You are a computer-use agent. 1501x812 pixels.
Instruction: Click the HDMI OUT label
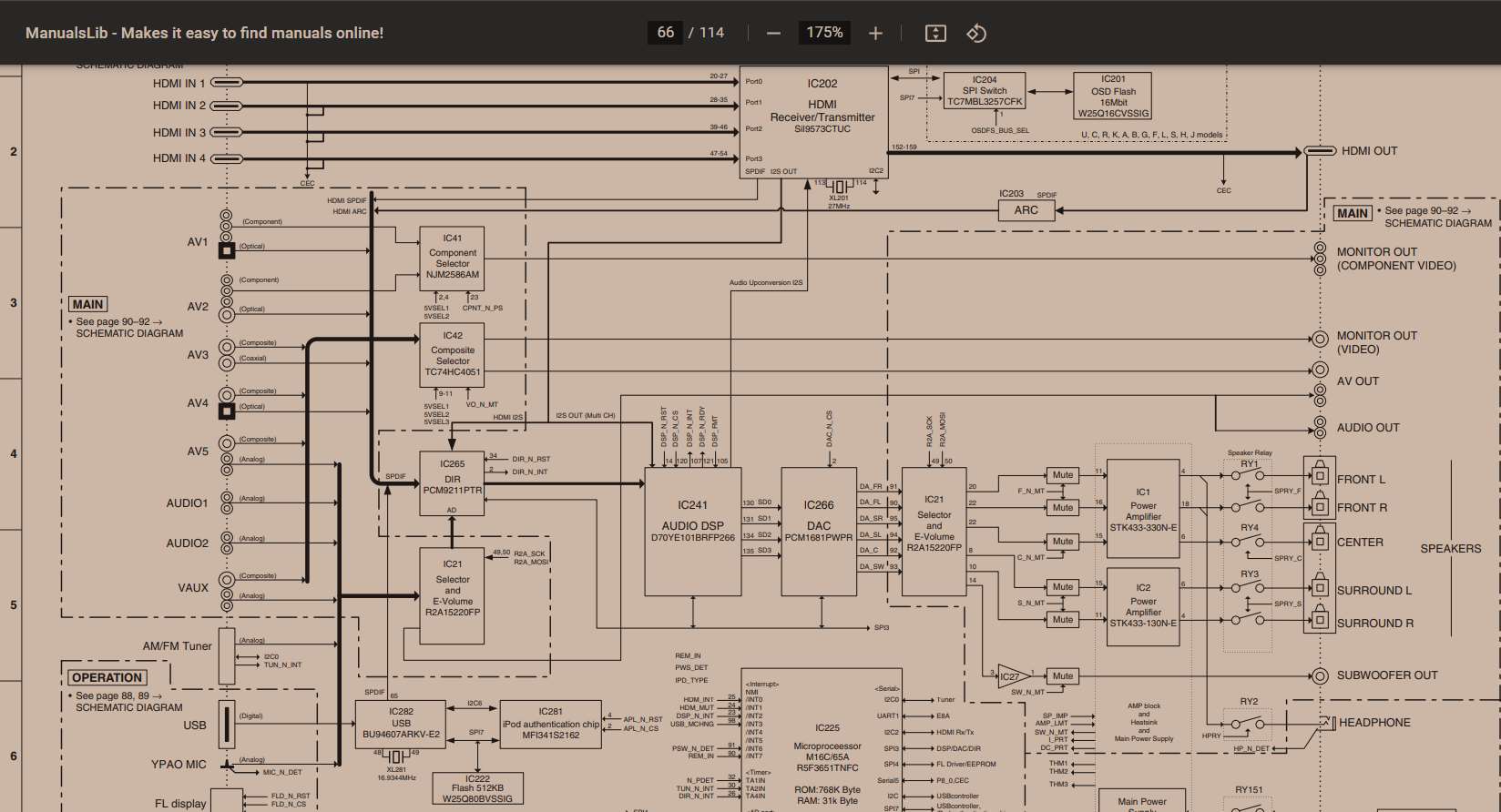tap(1369, 151)
